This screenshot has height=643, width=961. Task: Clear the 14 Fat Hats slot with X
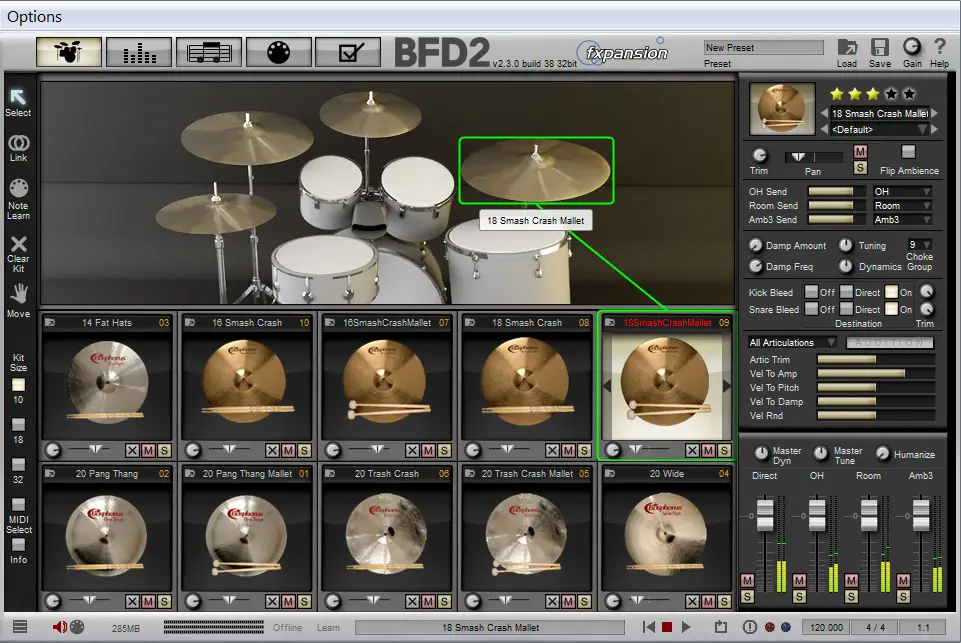132,451
